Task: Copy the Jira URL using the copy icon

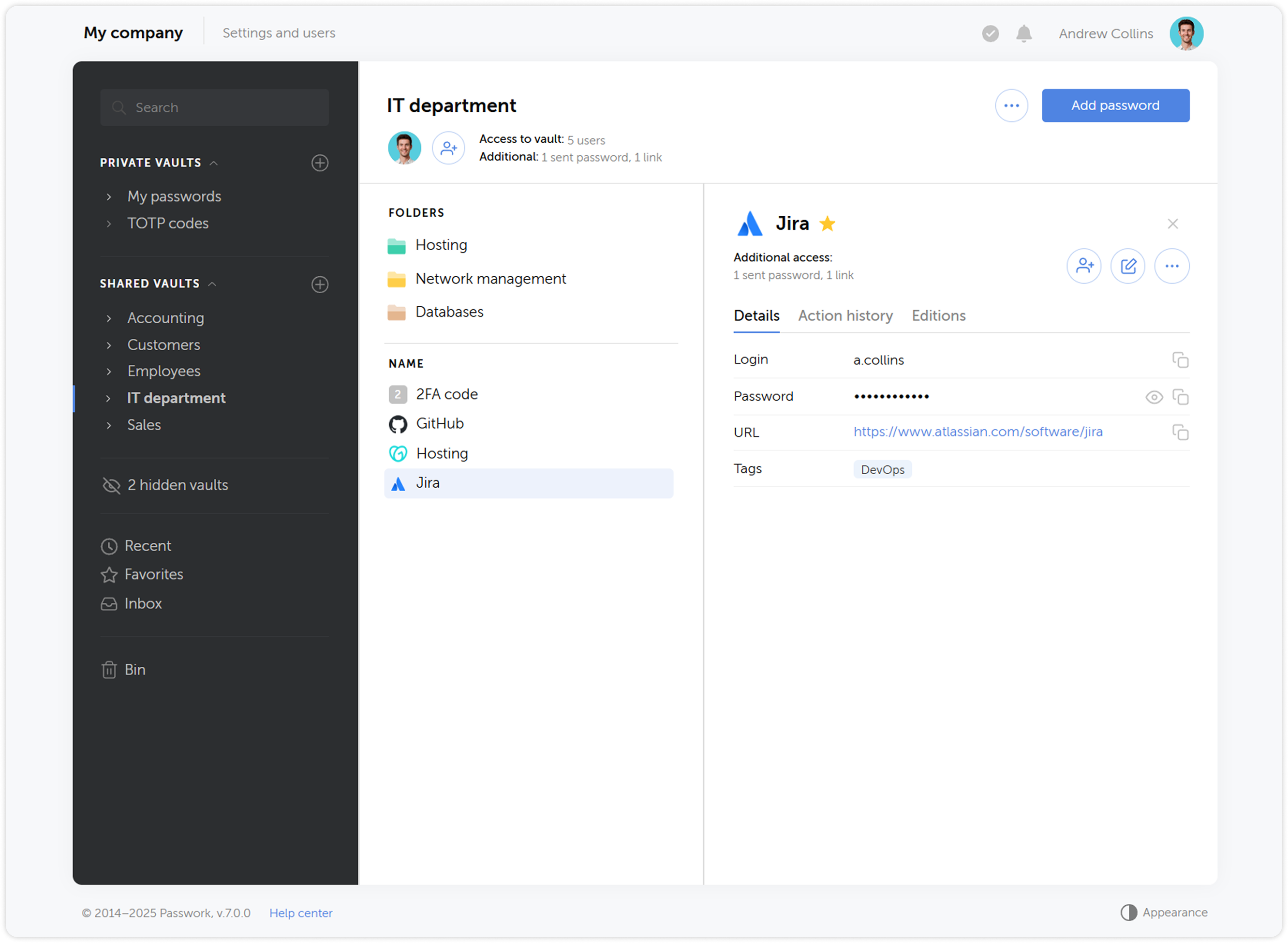Action: coord(1181,432)
